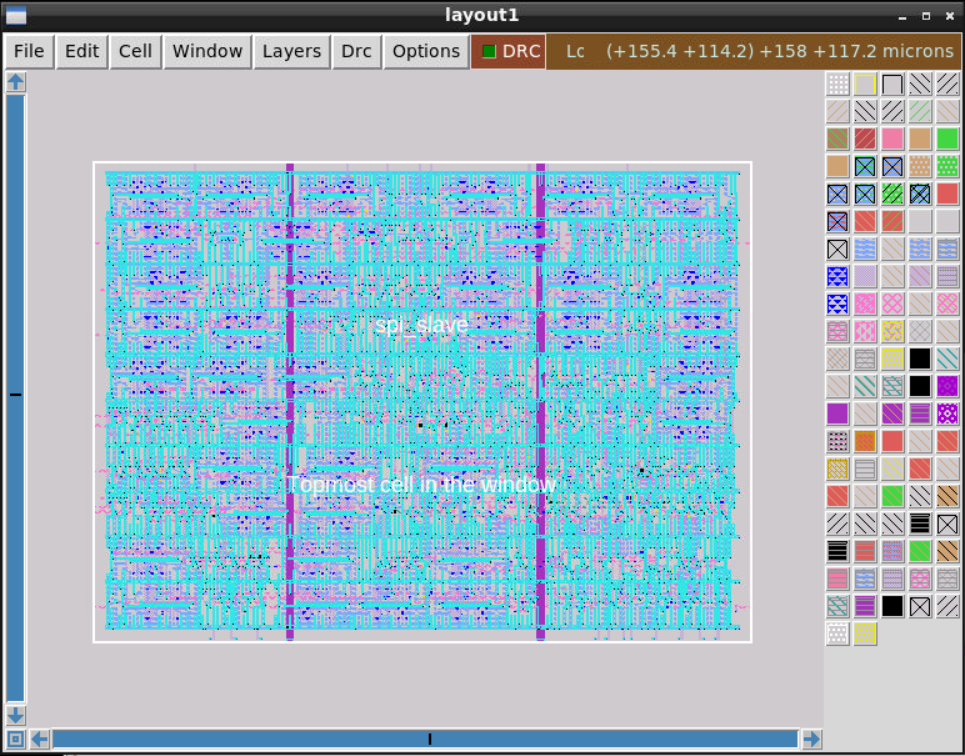The image size is (965, 756).
Task: Select the yellow-outlined swatch in the top row
Action: coord(865,84)
